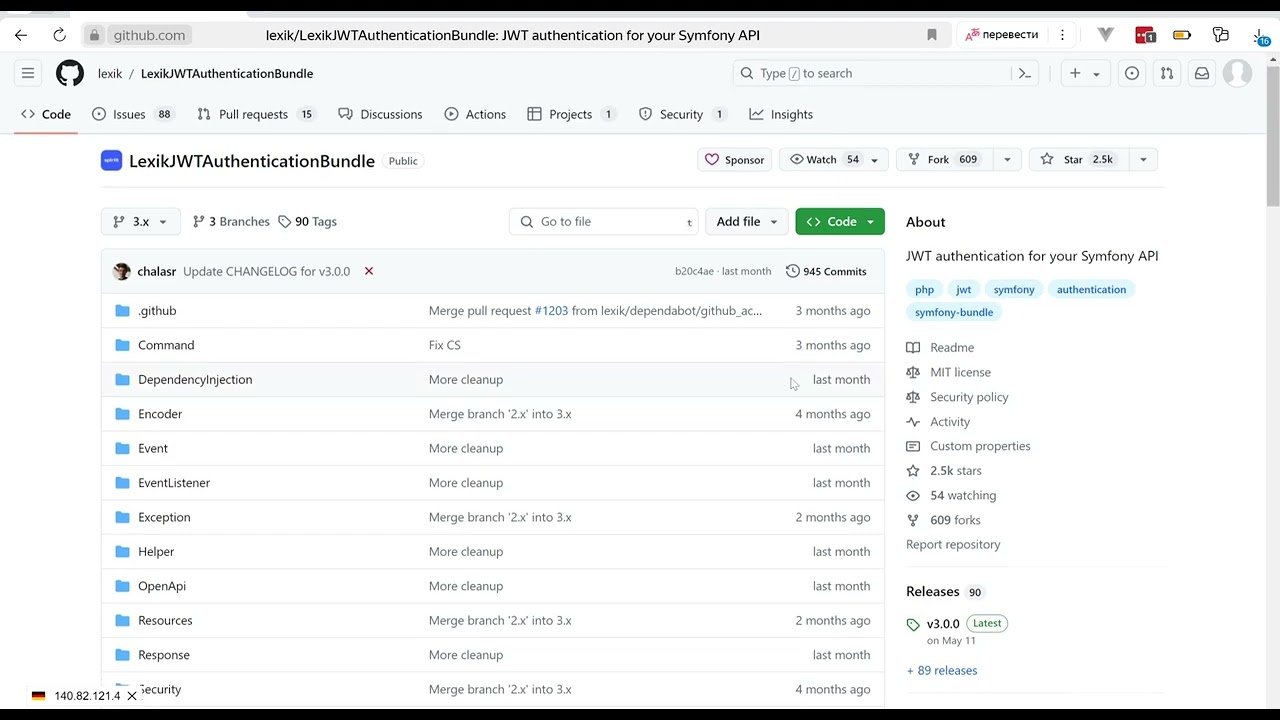This screenshot has height=720, width=1280.
Task: Select the jwt topic tag
Action: 964,290
